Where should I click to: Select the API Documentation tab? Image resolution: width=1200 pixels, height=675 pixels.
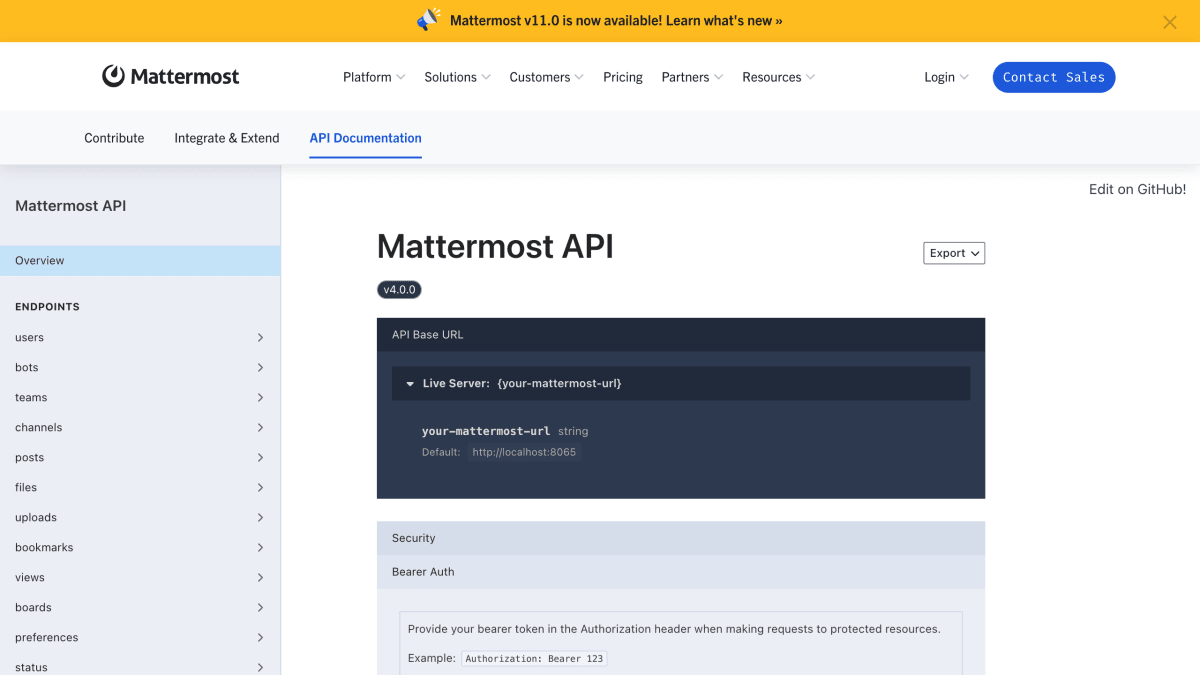tap(365, 138)
